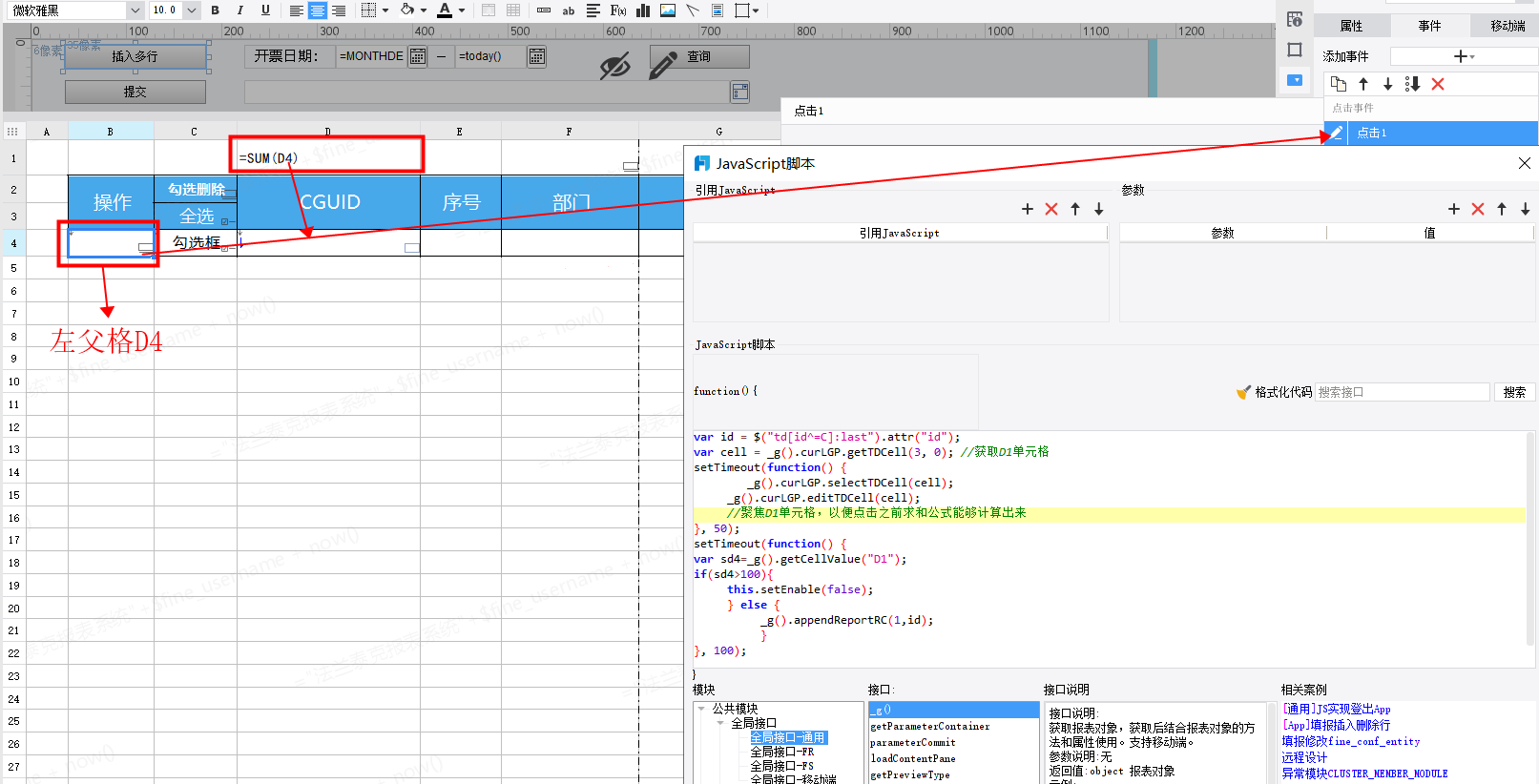Apply background fill paint bucket
This screenshot has height=784, width=1539.
[x=407, y=10]
